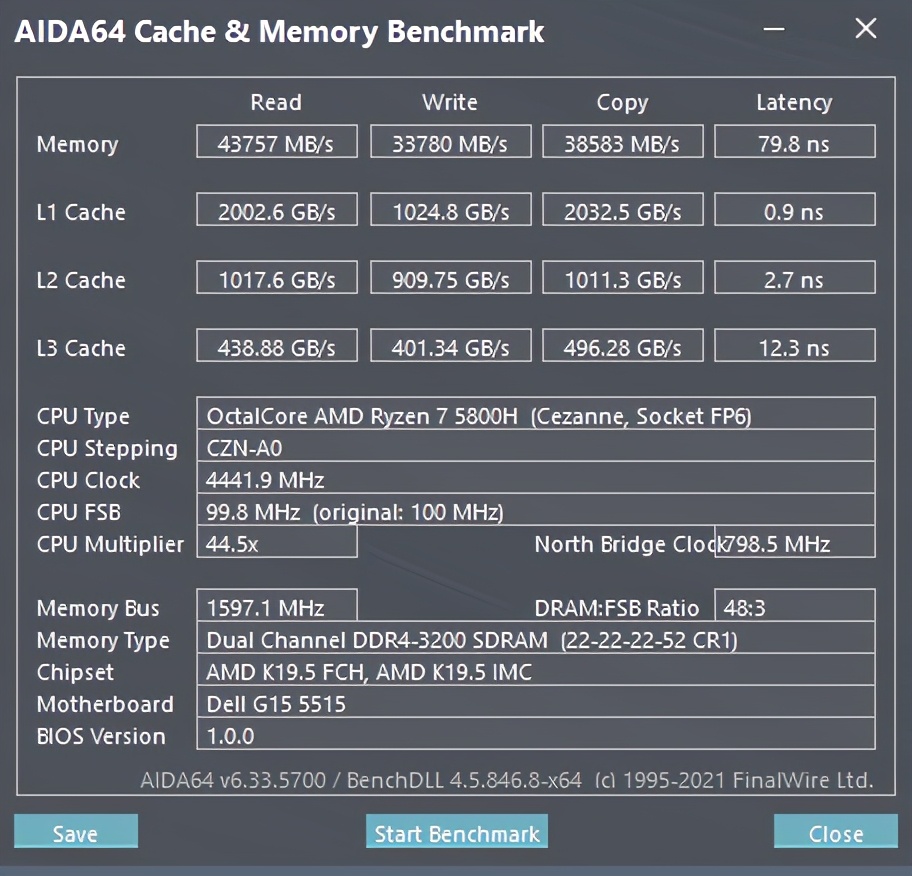Click the CPU Type field
912x876 pixels.
[x=535, y=415]
